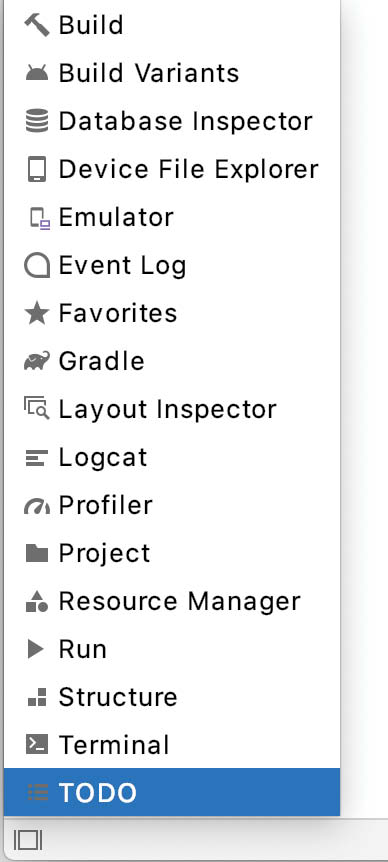Choose the Layout Inspector menu entry

(x=171, y=410)
